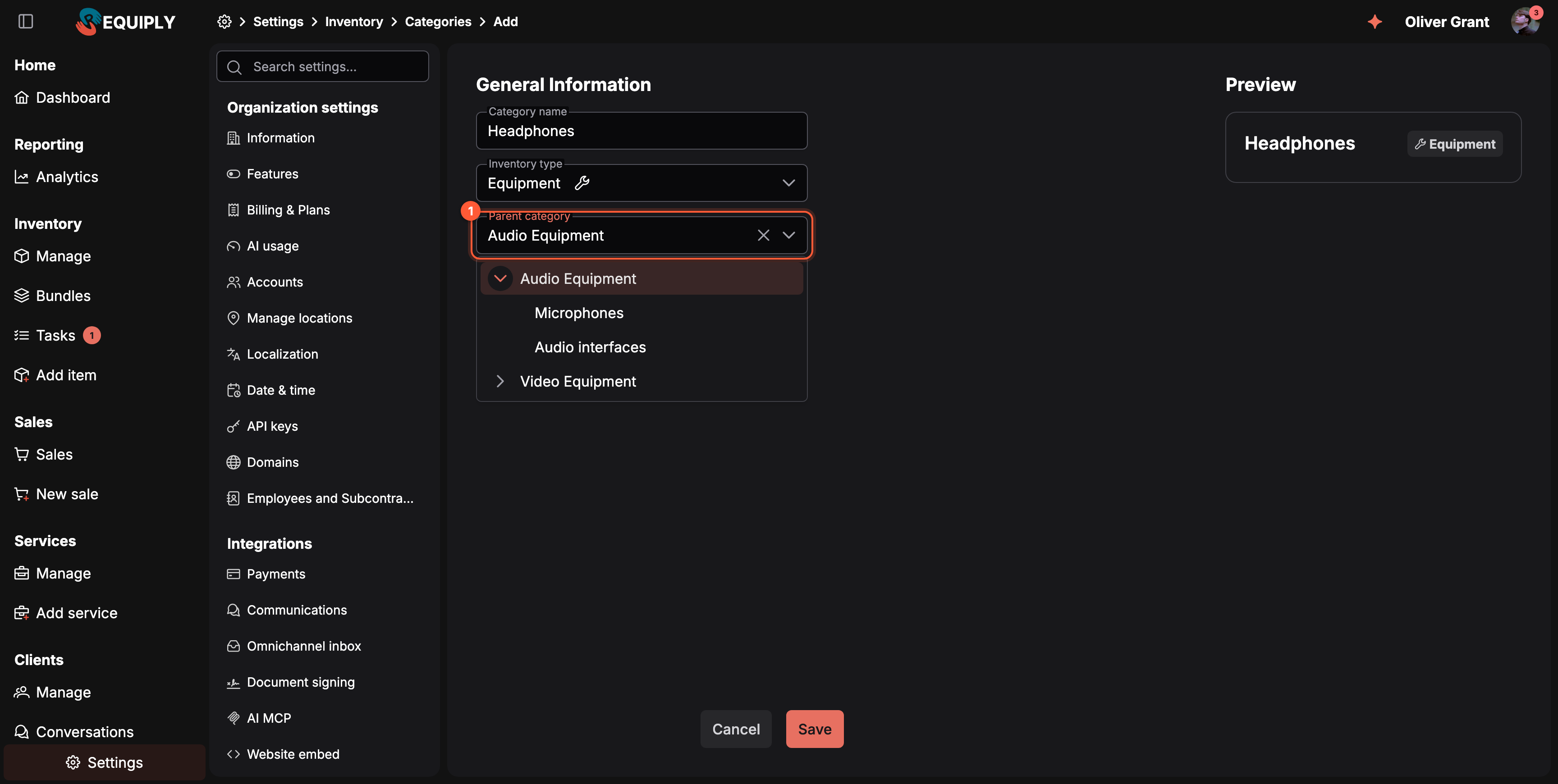The image size is (1558, 784).
Task: Go to Categories in breadcrumb
Action: click(x=438, y=22)
